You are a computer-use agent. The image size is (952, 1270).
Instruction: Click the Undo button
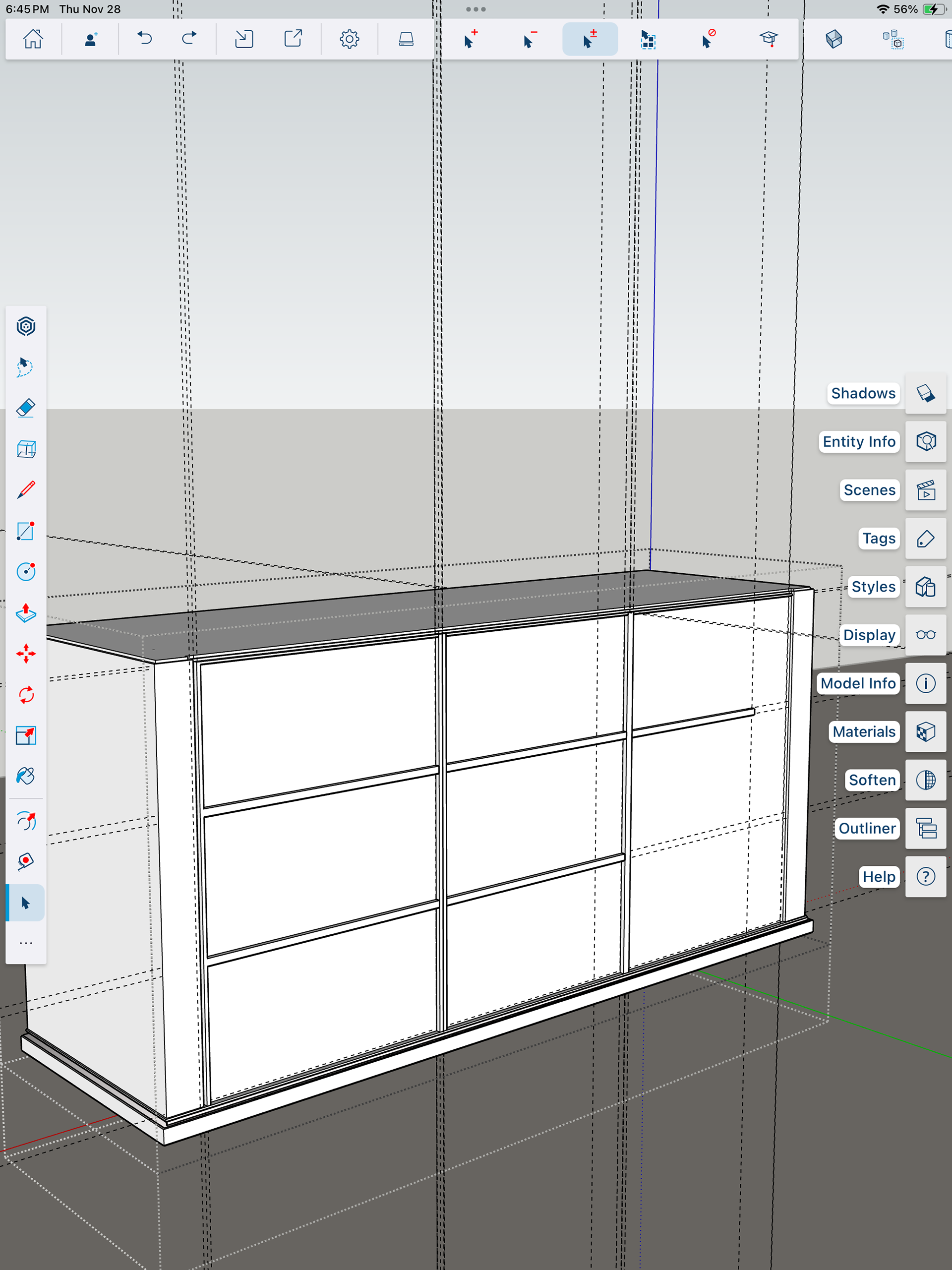click(145, 39)
